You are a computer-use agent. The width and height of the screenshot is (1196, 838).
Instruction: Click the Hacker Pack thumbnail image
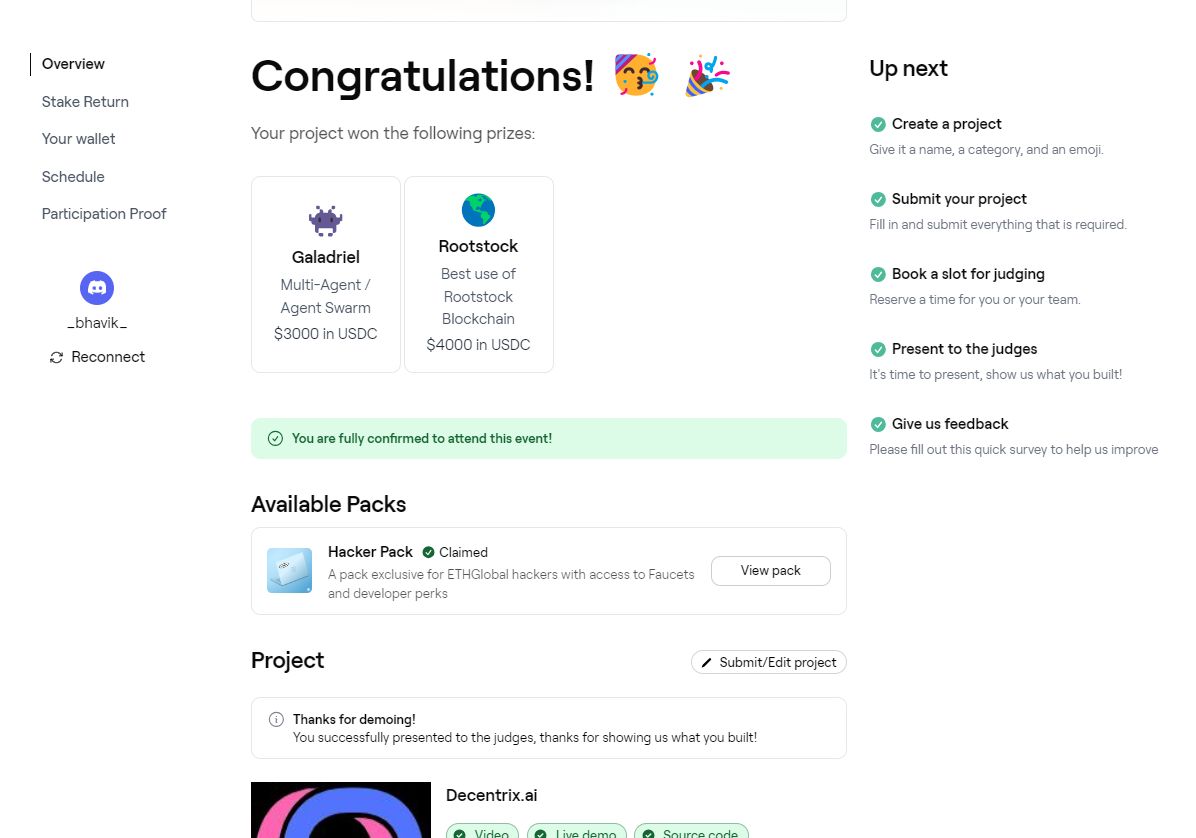[289, 571]
